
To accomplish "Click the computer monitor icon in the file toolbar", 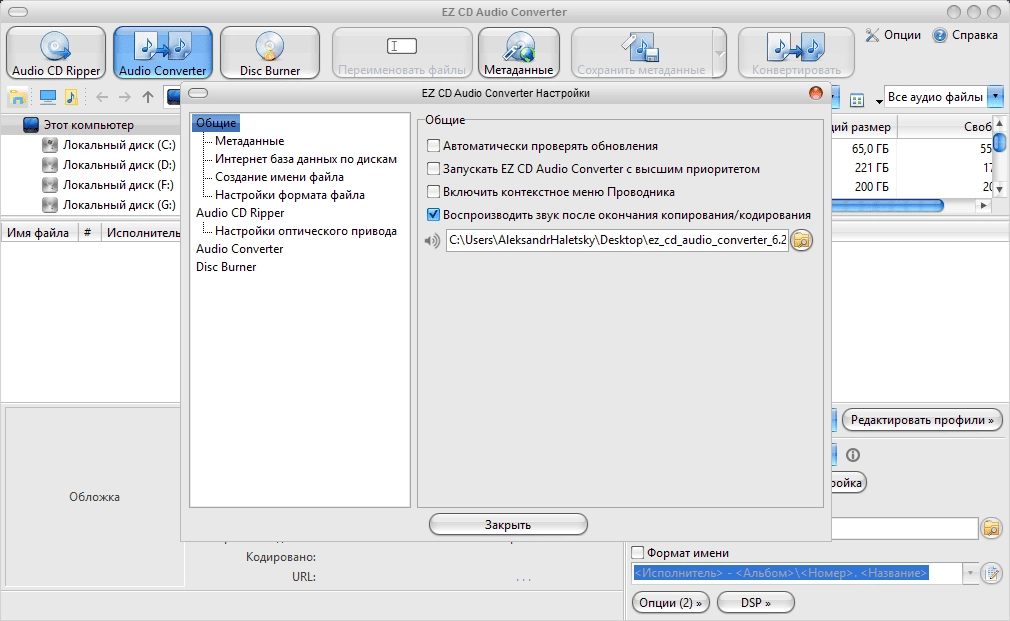I will (48, 97).
